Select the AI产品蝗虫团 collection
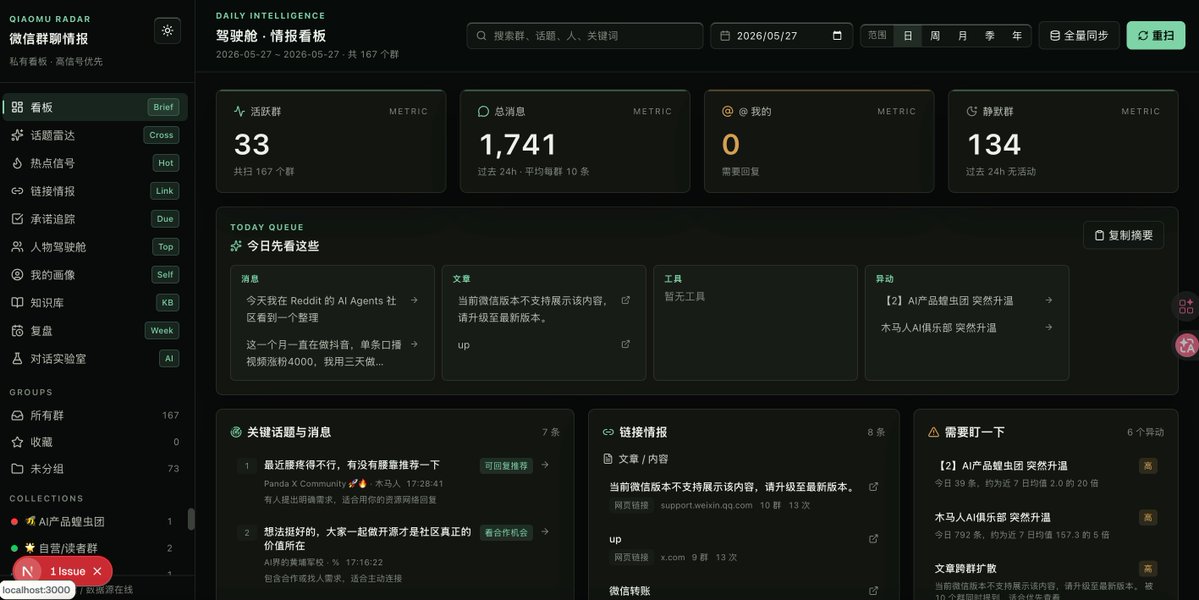Screen dimensions: 1199x600 (93, 521)
